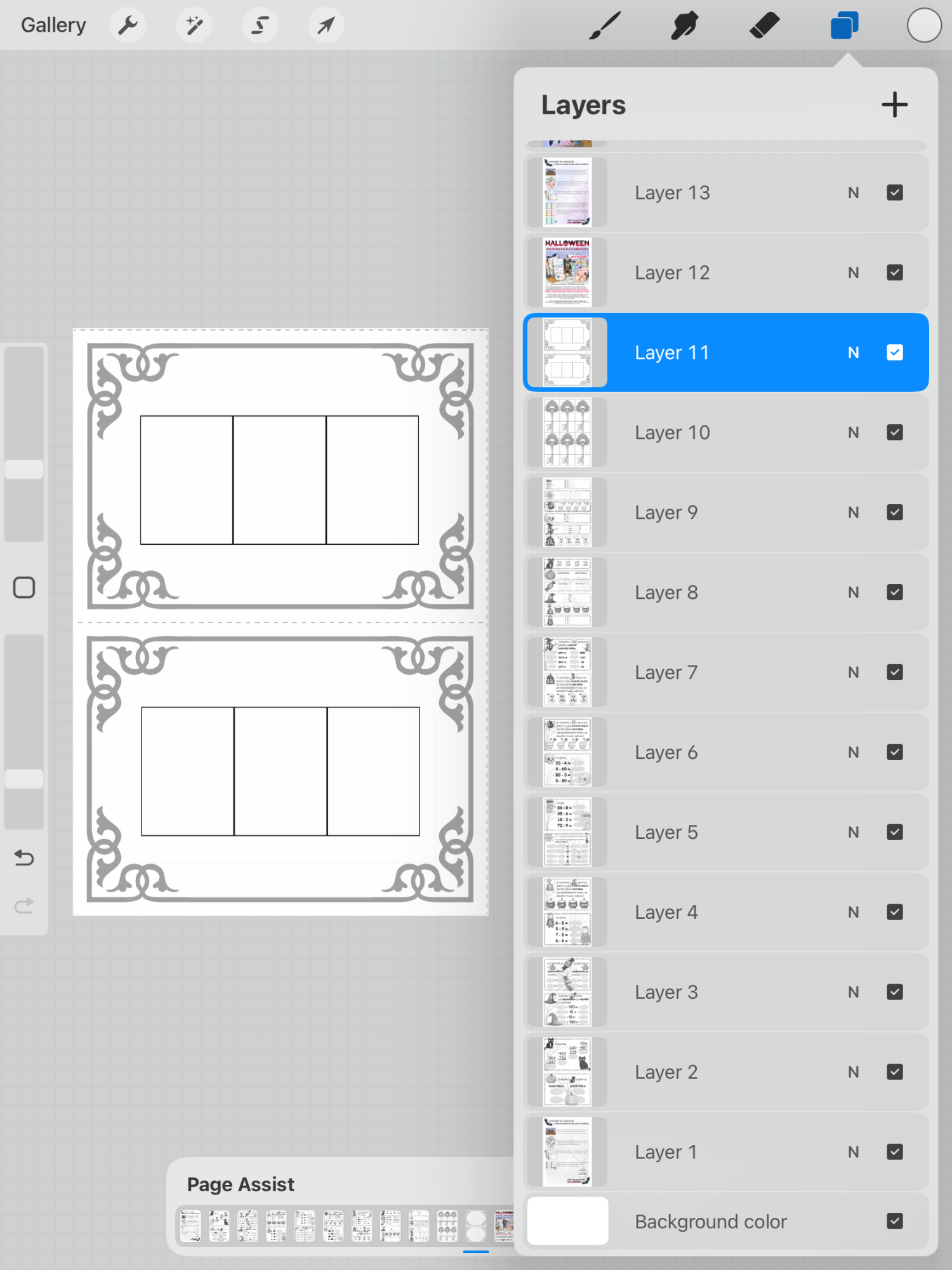Return to the Gallery
Viewport: 952px width, 1270px height.
tap(53, 25)
